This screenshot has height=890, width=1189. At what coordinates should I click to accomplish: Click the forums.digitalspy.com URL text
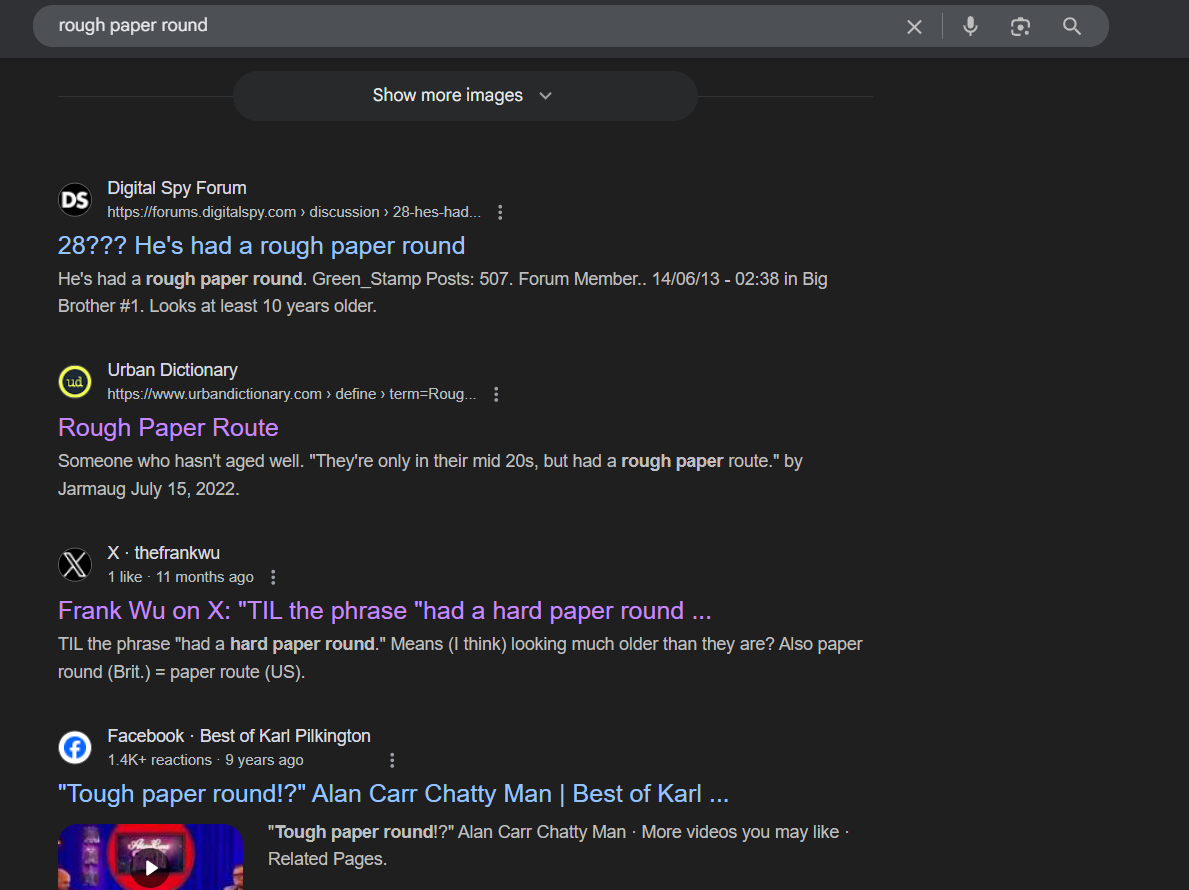pos(293,212)
